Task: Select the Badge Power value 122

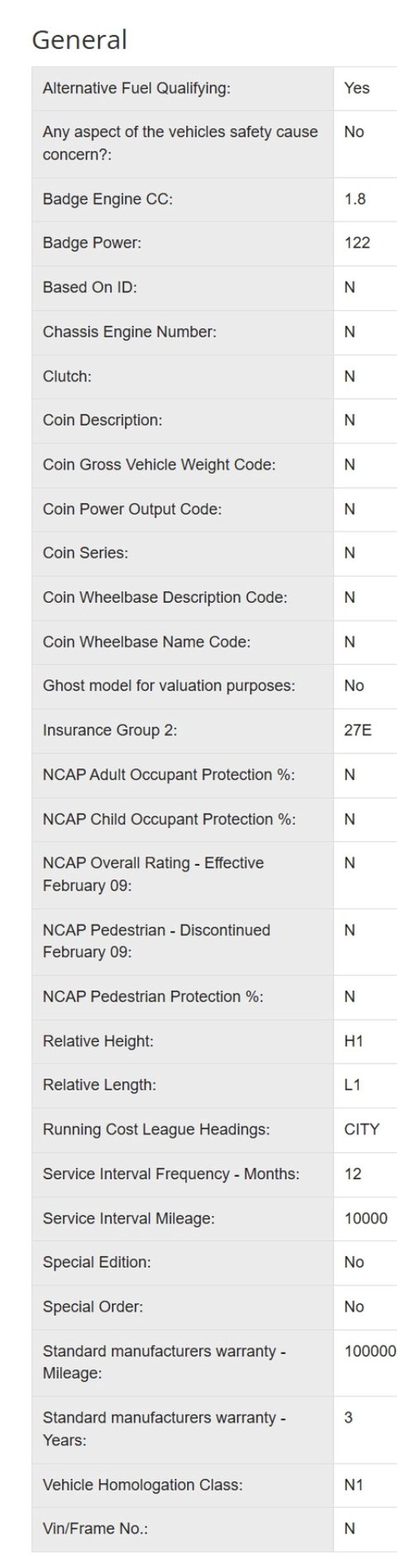Action: coord(357,243)
